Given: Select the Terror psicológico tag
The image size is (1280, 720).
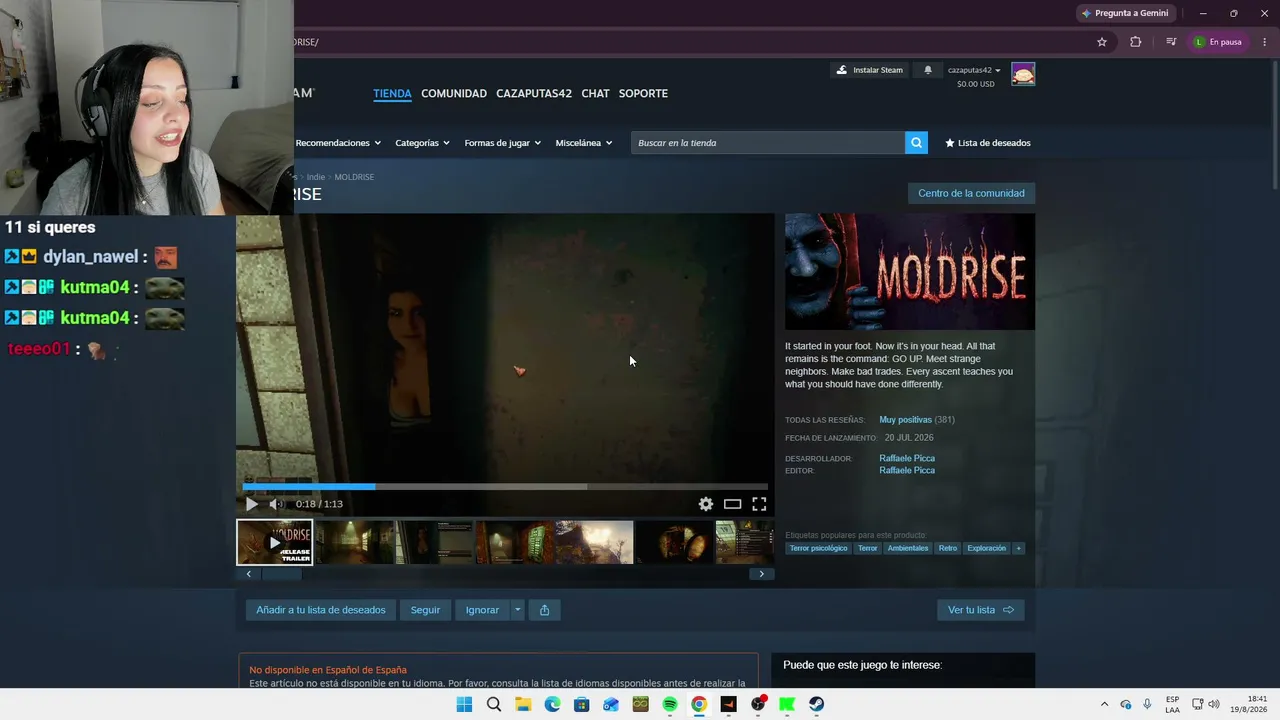Looking at the screenshot, I should coord(818,548).
